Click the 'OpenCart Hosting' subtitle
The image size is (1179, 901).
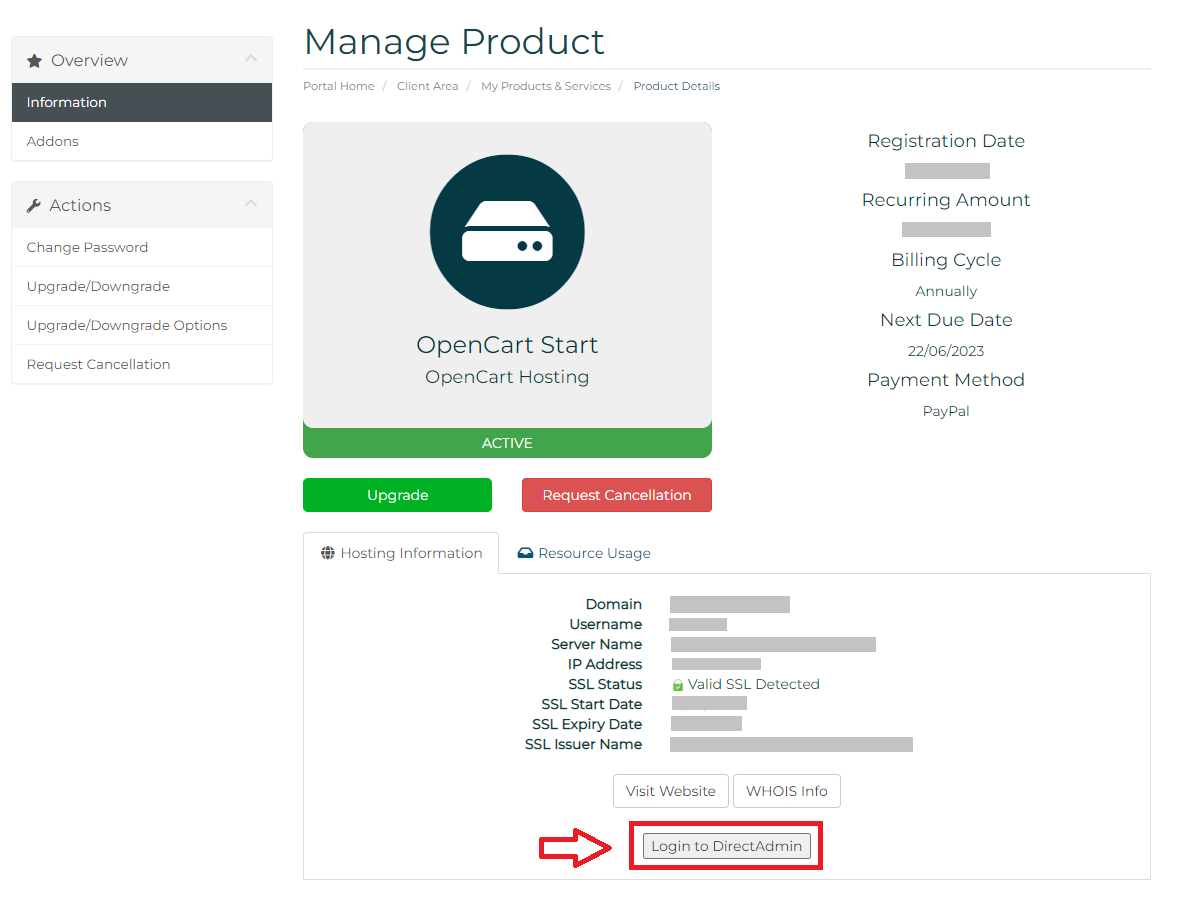point(507,377)
